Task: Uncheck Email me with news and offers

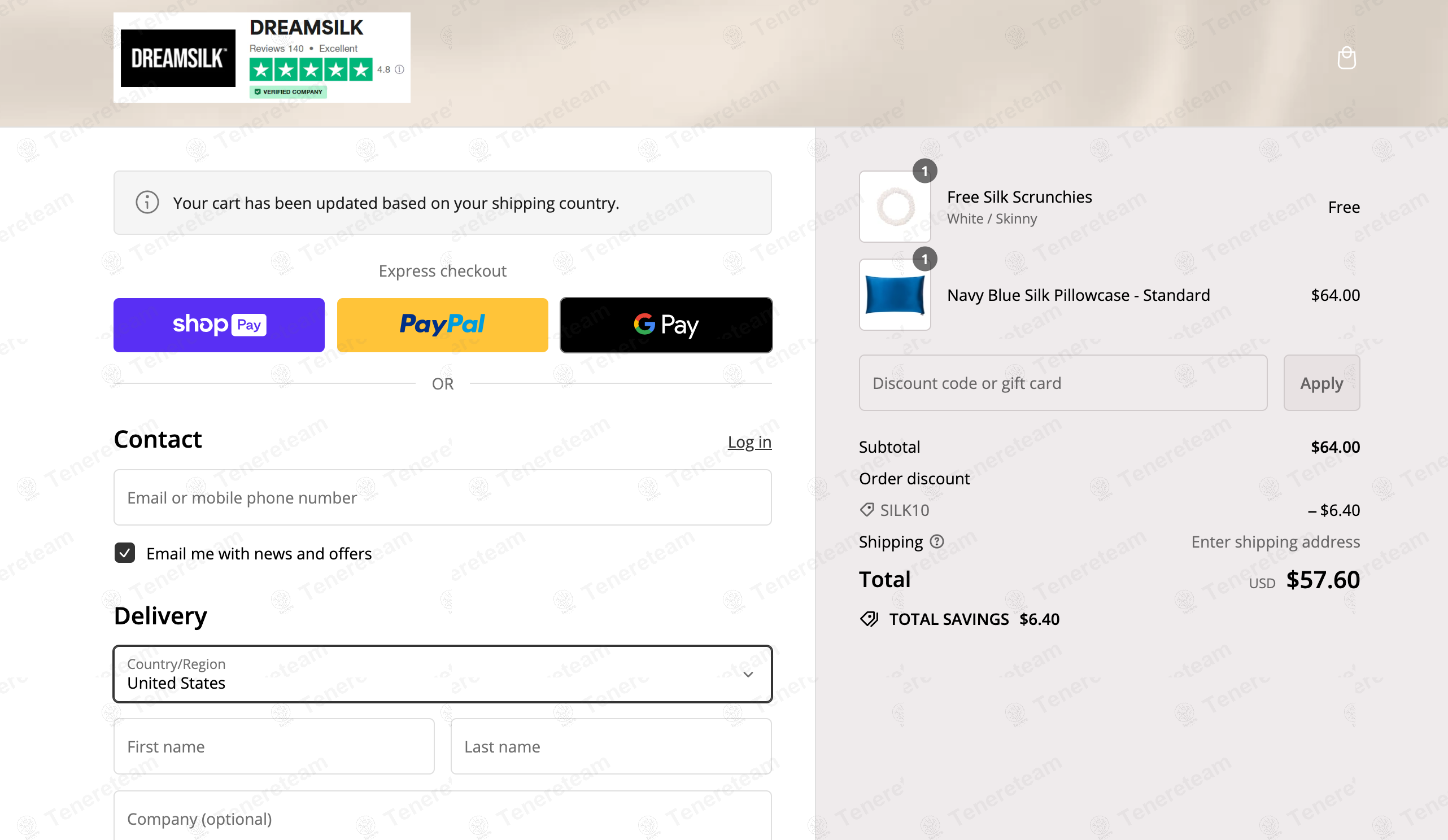Action: tap(125, 553)
